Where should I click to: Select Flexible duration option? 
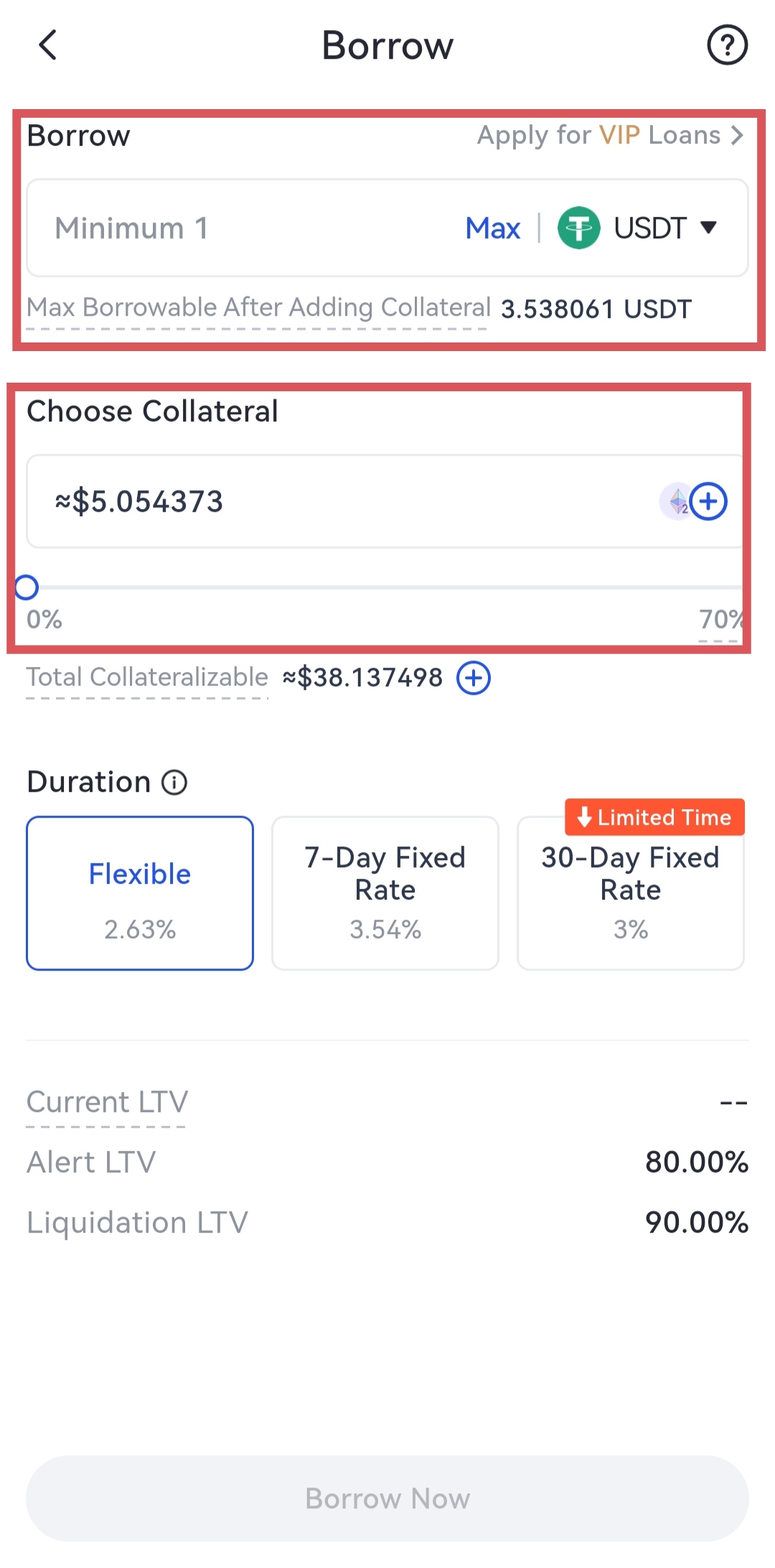pos(140,893)
